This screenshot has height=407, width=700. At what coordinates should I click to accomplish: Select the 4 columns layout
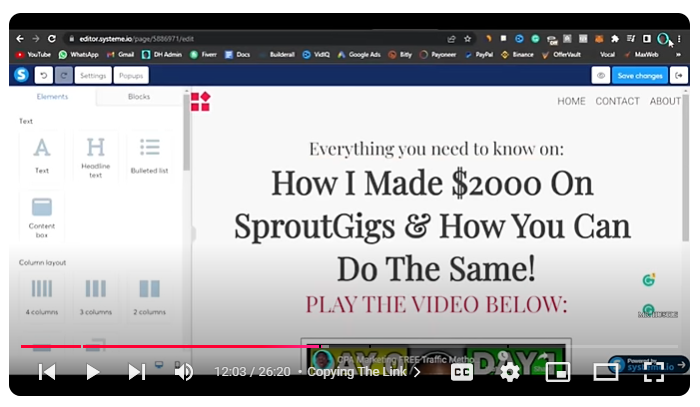point(42,297)
